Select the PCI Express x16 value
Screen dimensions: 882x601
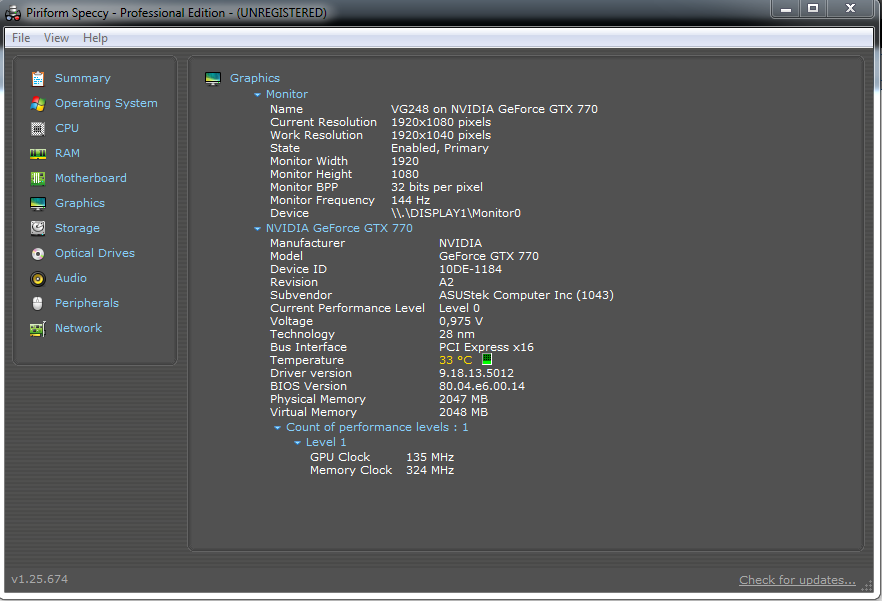486,347
